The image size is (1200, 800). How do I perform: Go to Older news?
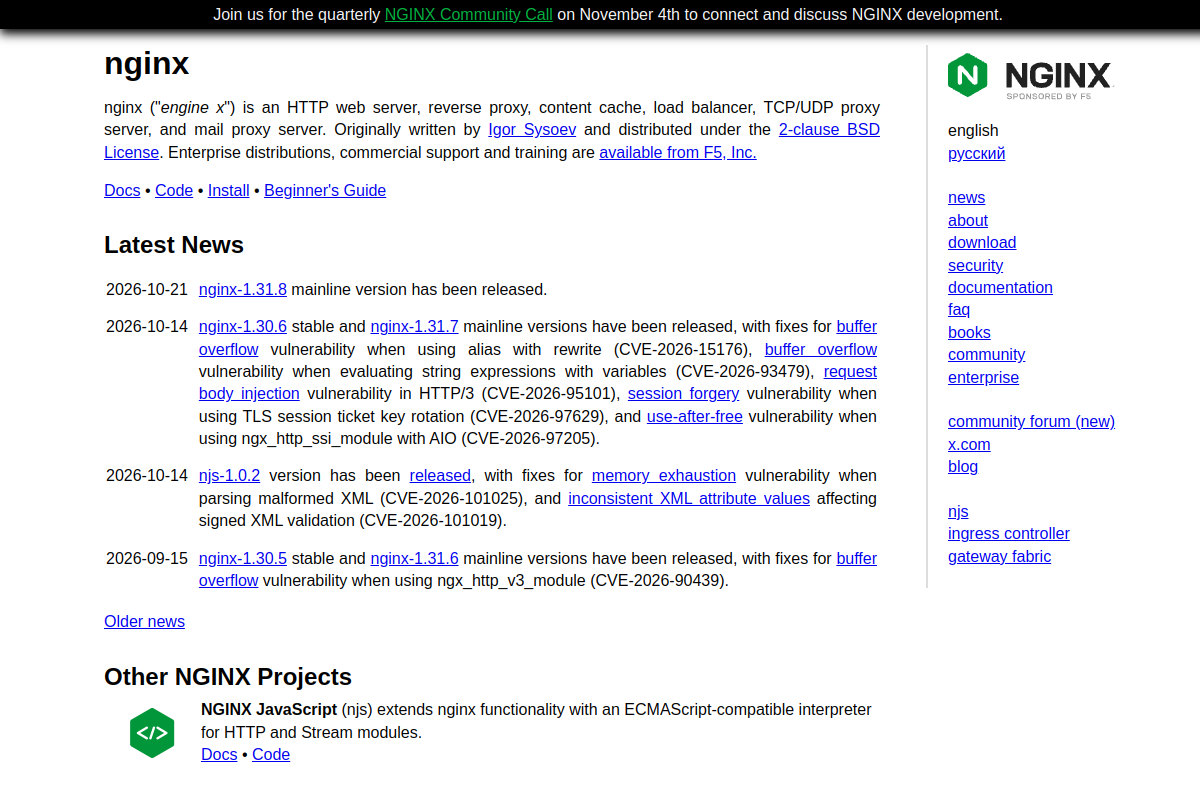point(144,621)
